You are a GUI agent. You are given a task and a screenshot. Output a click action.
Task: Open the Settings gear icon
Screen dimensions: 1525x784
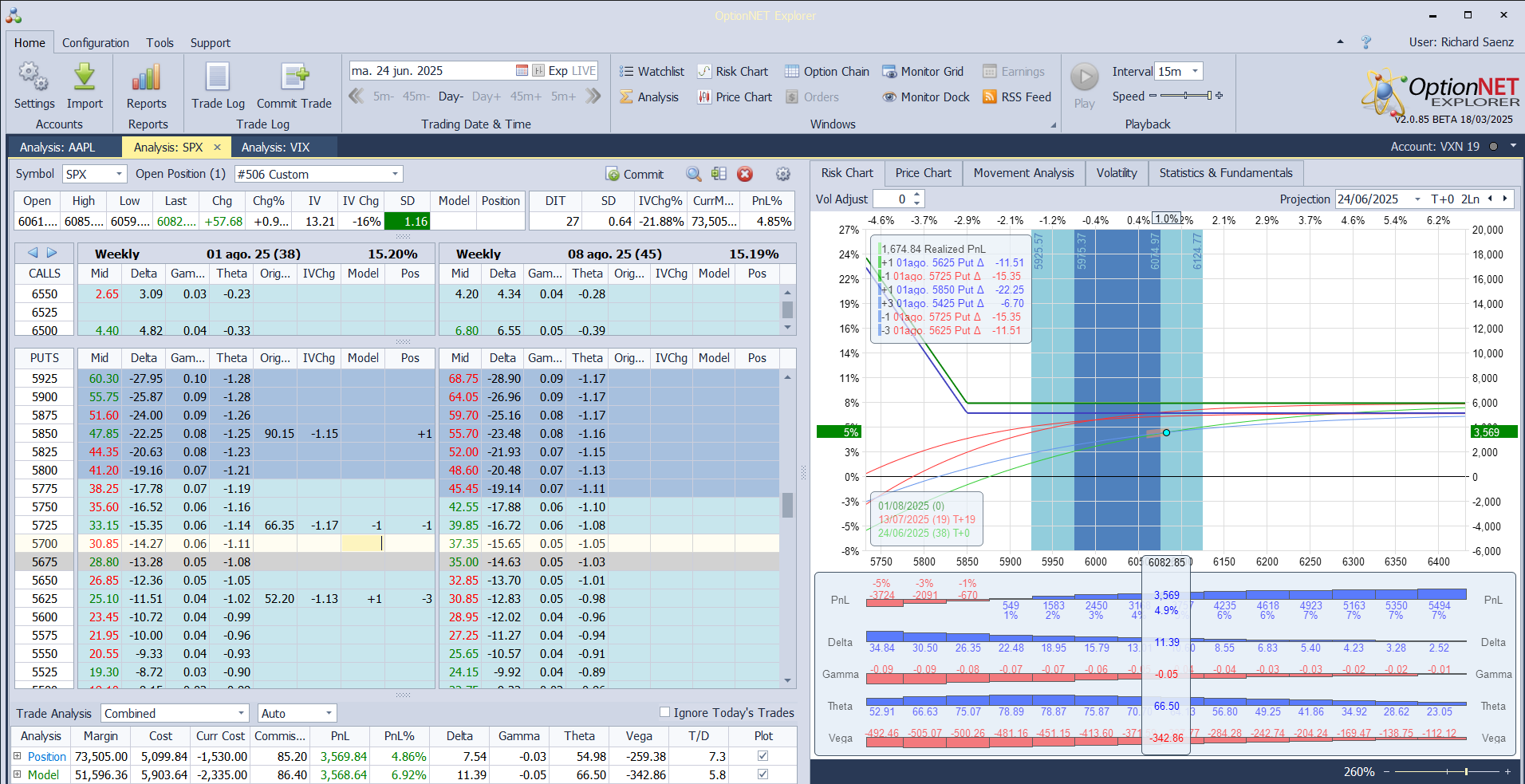tap(33, 77)
